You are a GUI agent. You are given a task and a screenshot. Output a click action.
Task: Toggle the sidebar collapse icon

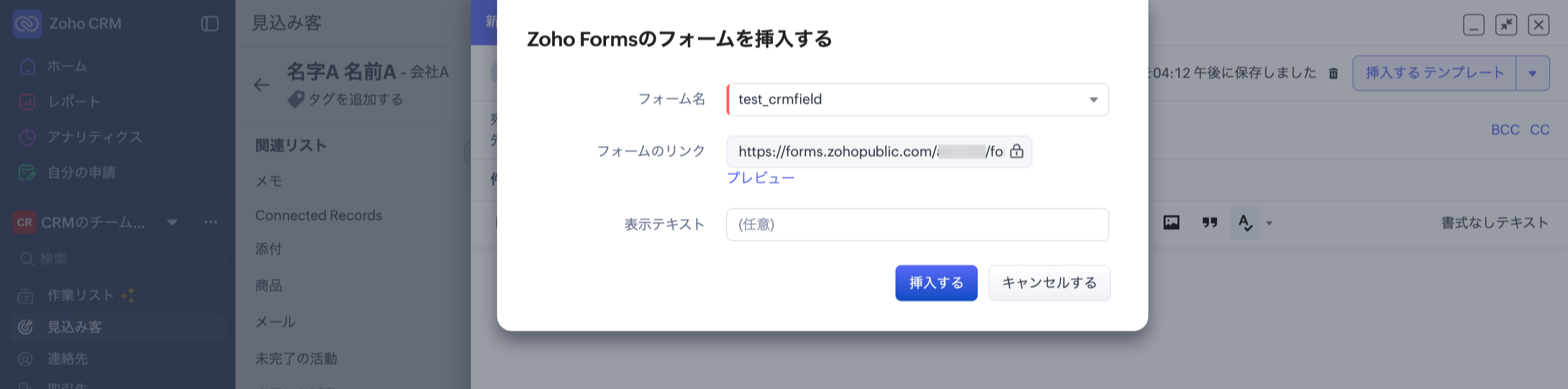[x=209, y=24]
